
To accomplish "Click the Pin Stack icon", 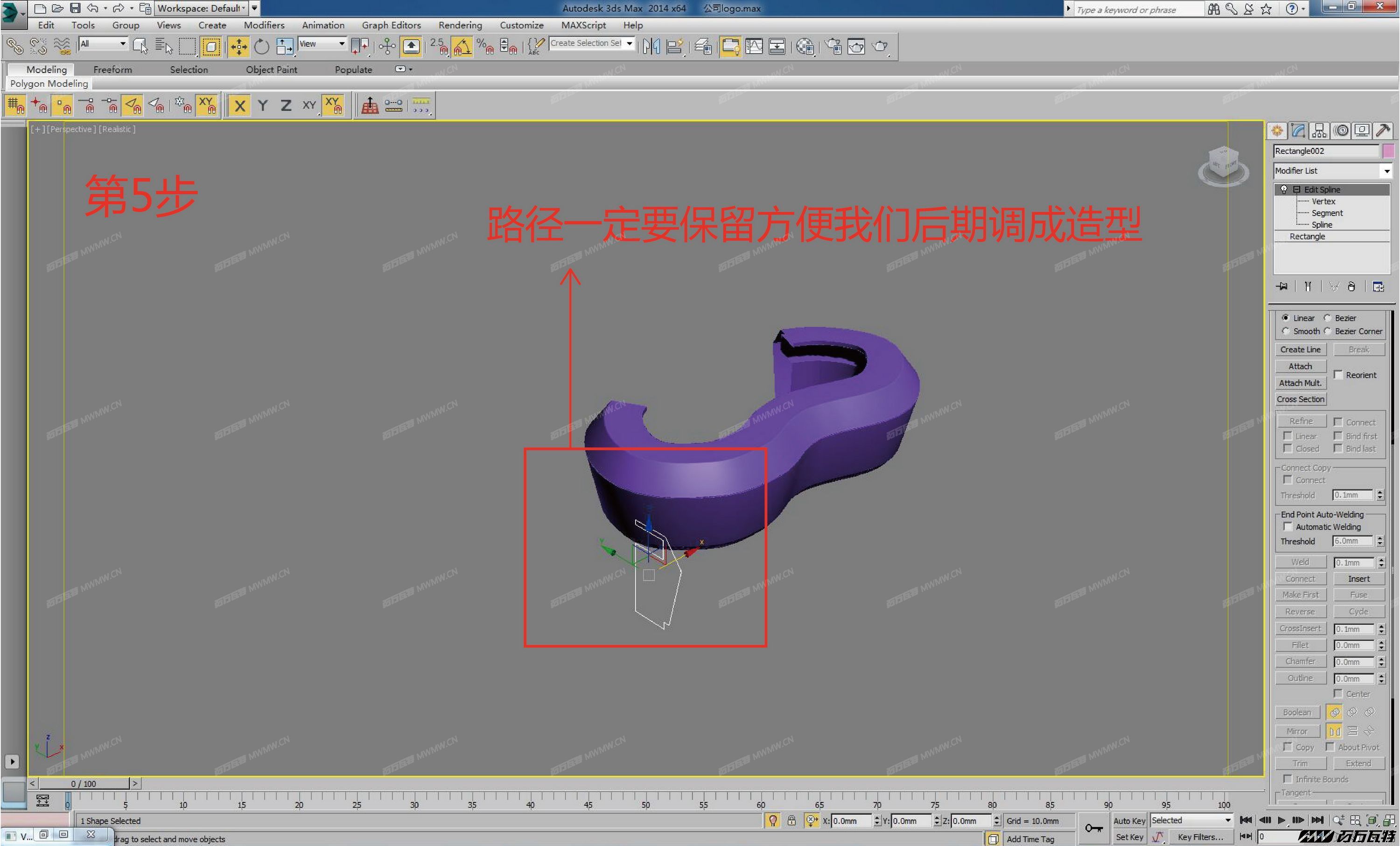I will tap(1282, 287).
